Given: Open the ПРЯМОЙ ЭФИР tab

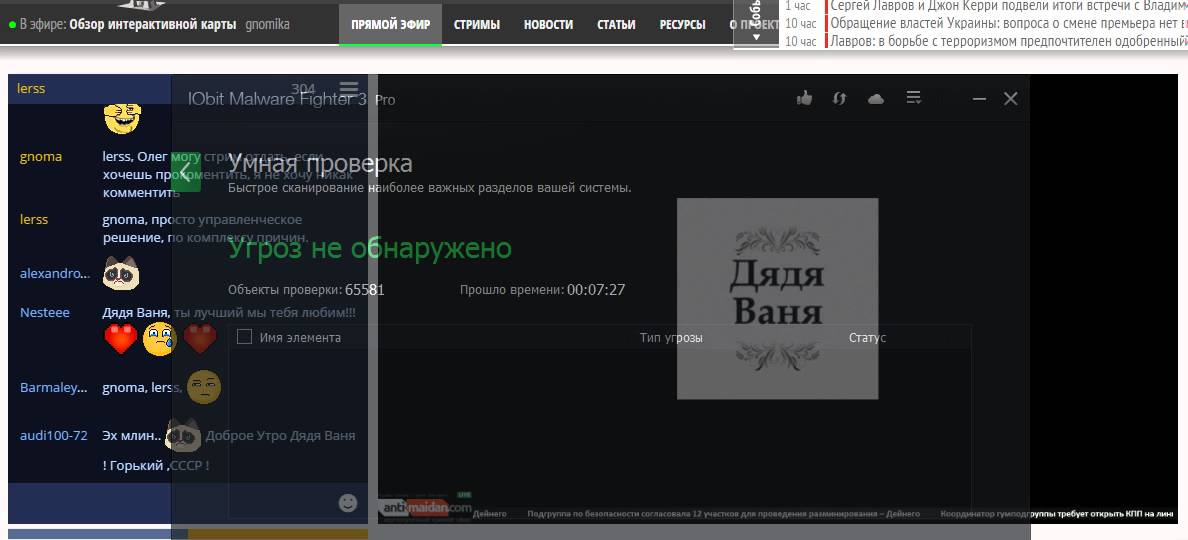Looking at the screenshot, I should pyautogui.click(x=390, y=24).
